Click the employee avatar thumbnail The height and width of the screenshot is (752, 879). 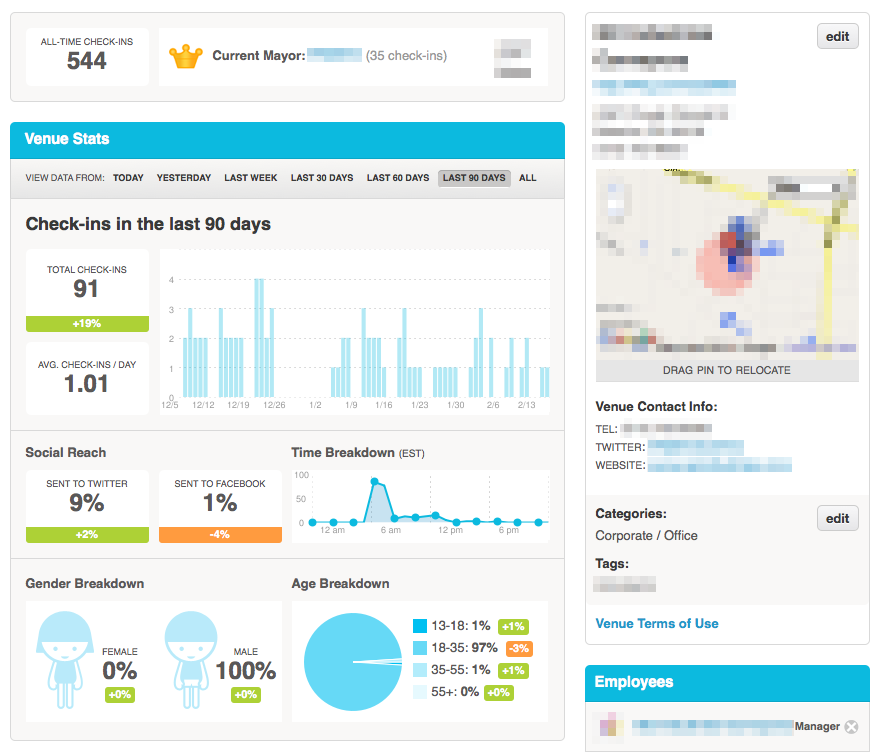pyautogui.click(x=611, y=727)
